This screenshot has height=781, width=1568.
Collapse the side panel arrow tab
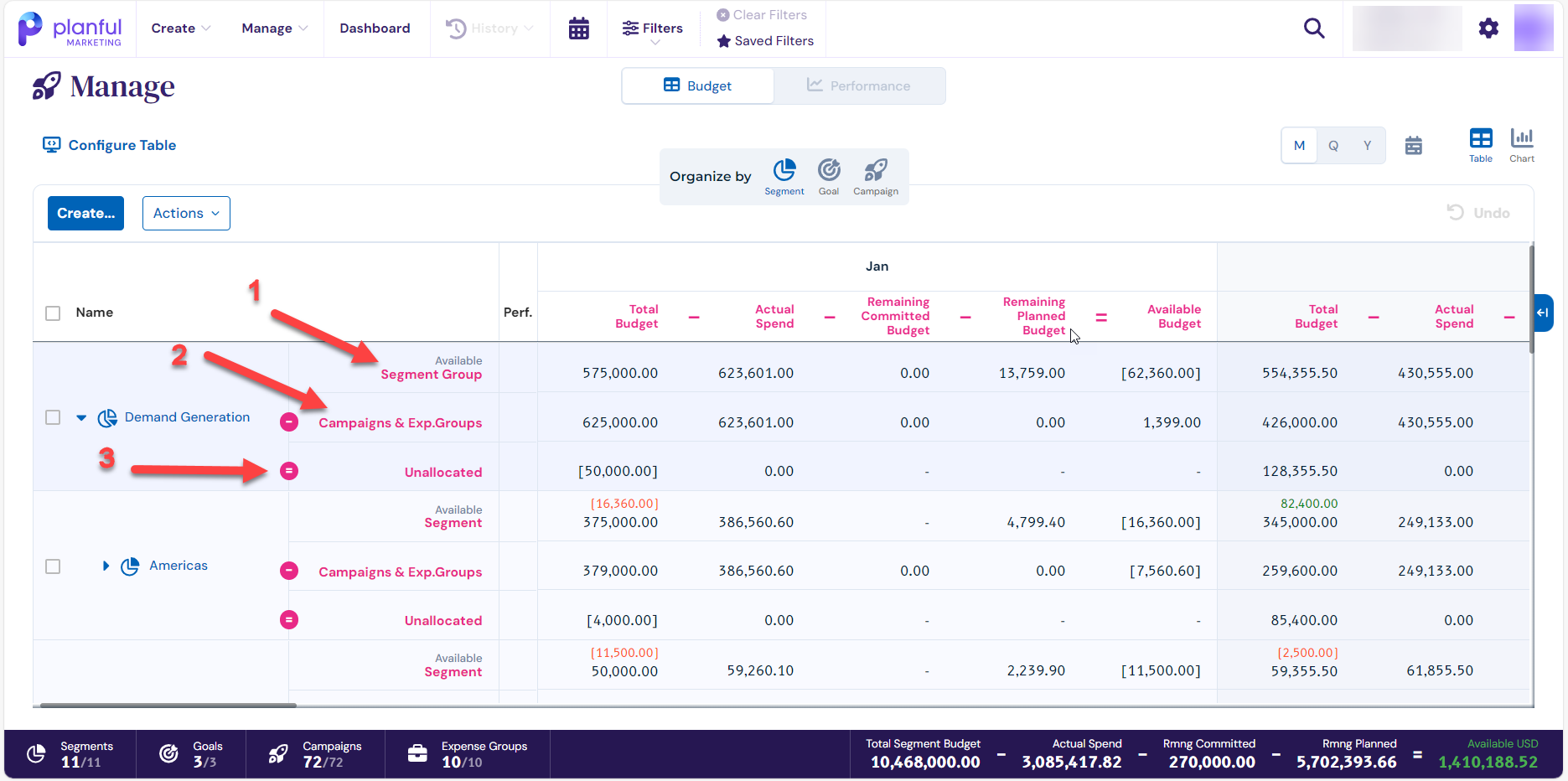tap(1543, 313)
